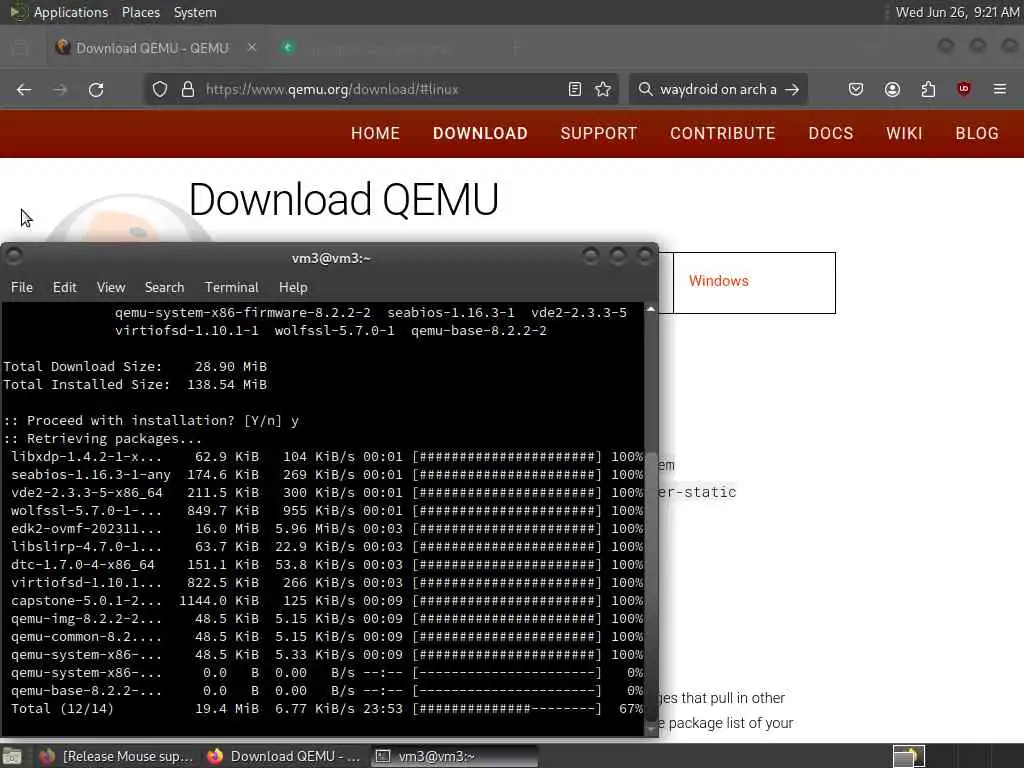Open terminal File menu
The width and height of the screenshot is (1024, 768).
(22, 287)
